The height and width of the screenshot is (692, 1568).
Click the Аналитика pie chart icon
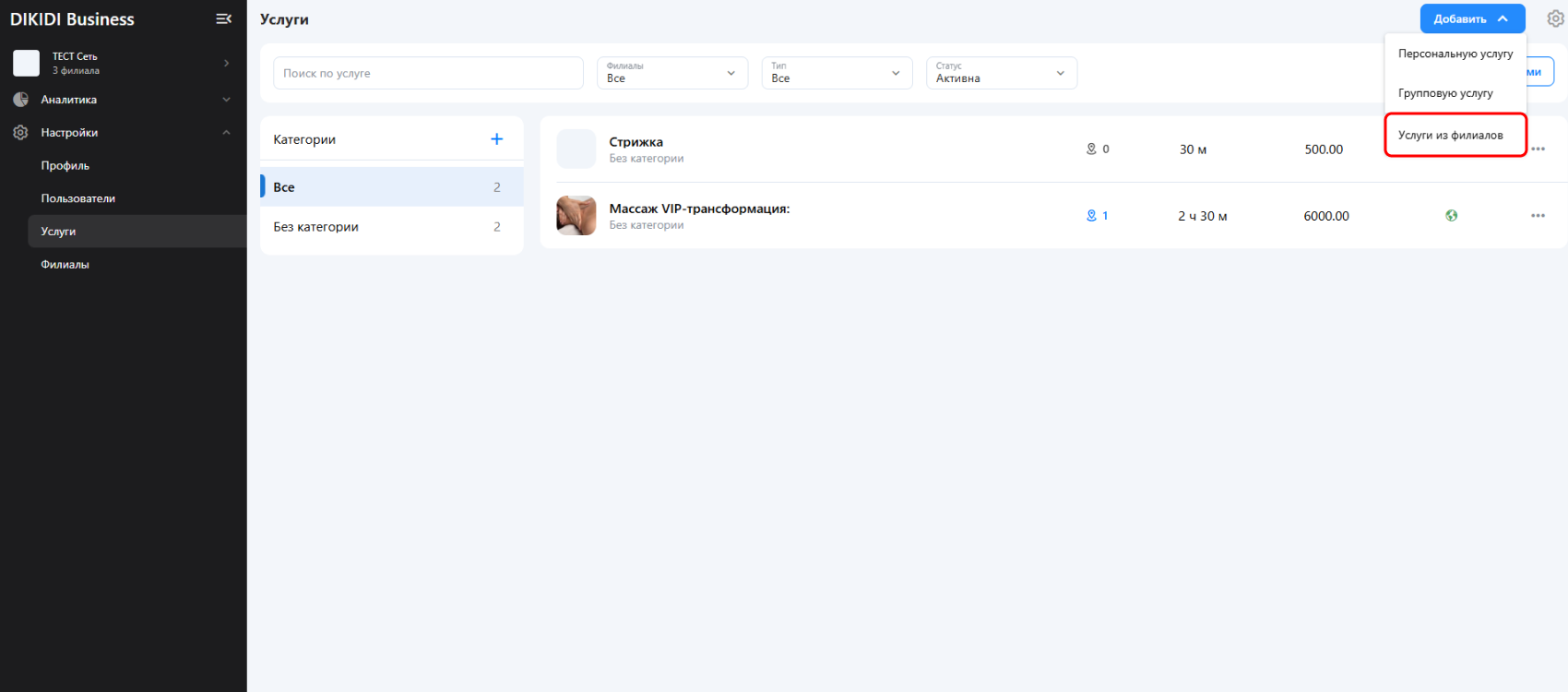20,100
